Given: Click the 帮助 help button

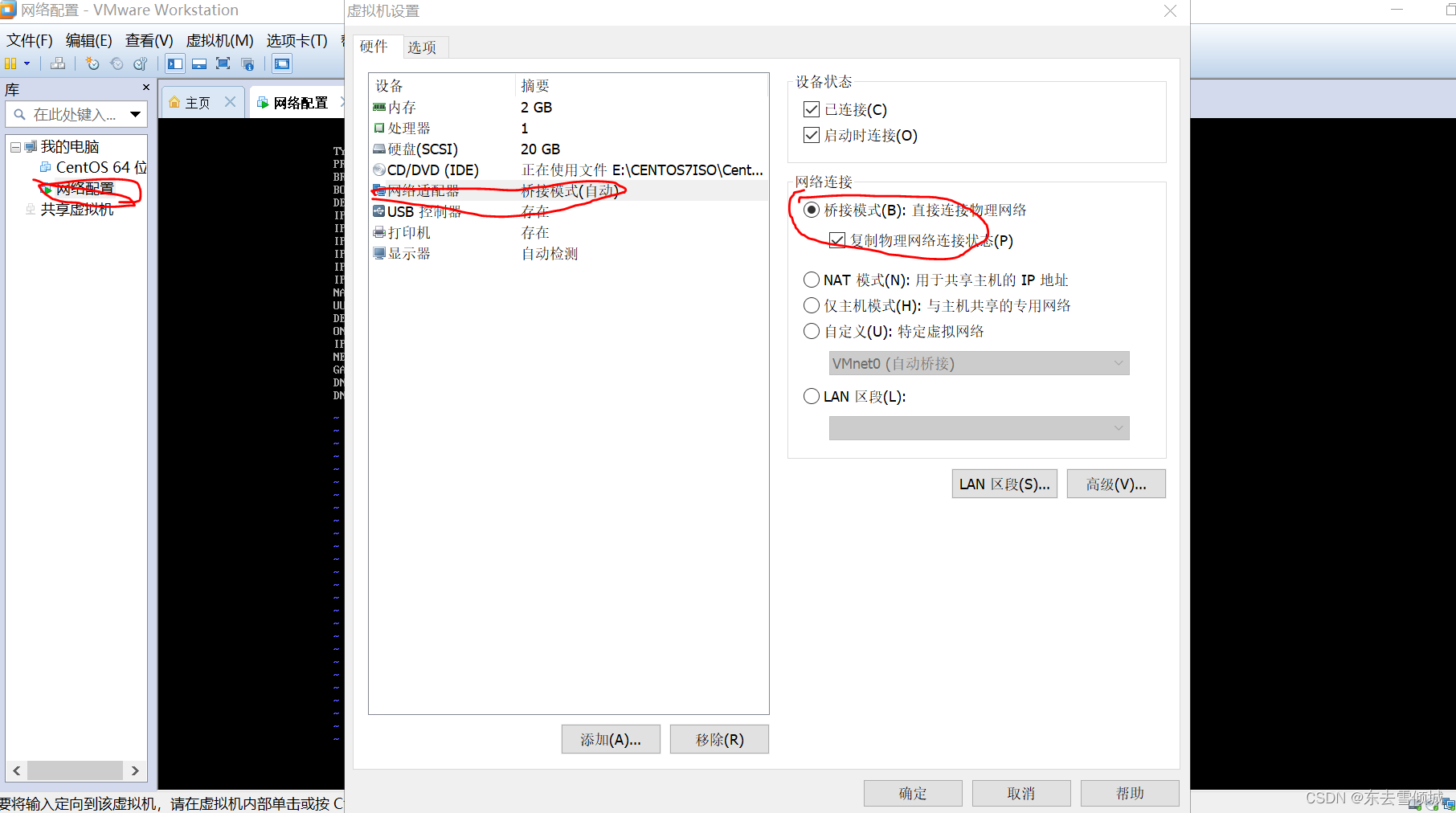Looking at the screenshot, I should (x=1130, y=793).
